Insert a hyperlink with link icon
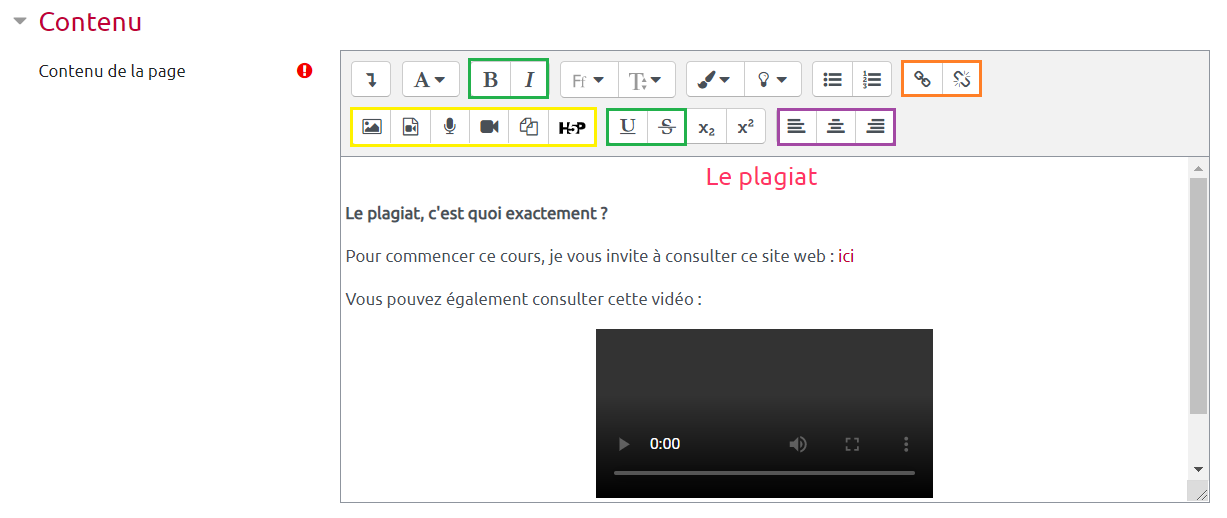This screenshot has width=1227, height=518. point(923,80)
